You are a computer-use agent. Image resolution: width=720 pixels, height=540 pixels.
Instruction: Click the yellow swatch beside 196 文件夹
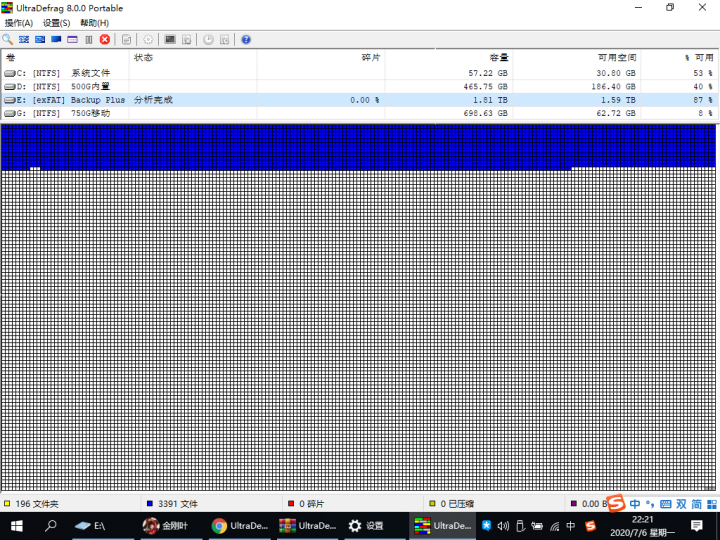point(7,504)
